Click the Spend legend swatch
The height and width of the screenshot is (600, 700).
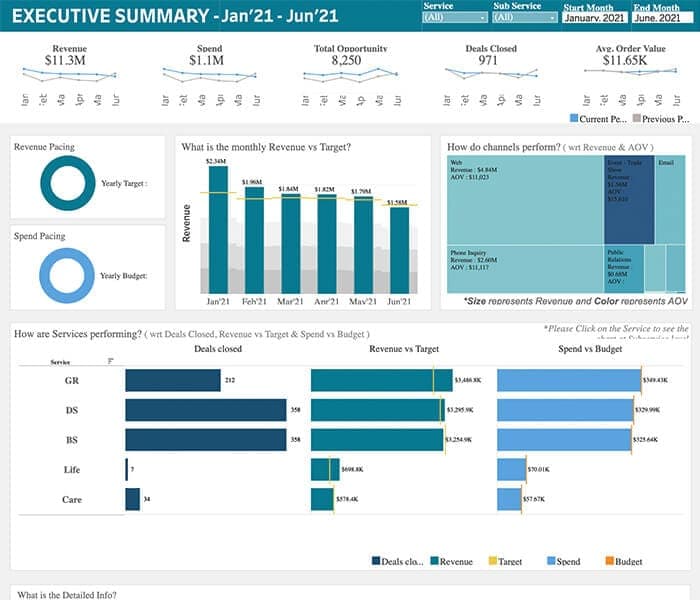click(x=551, y=561)
